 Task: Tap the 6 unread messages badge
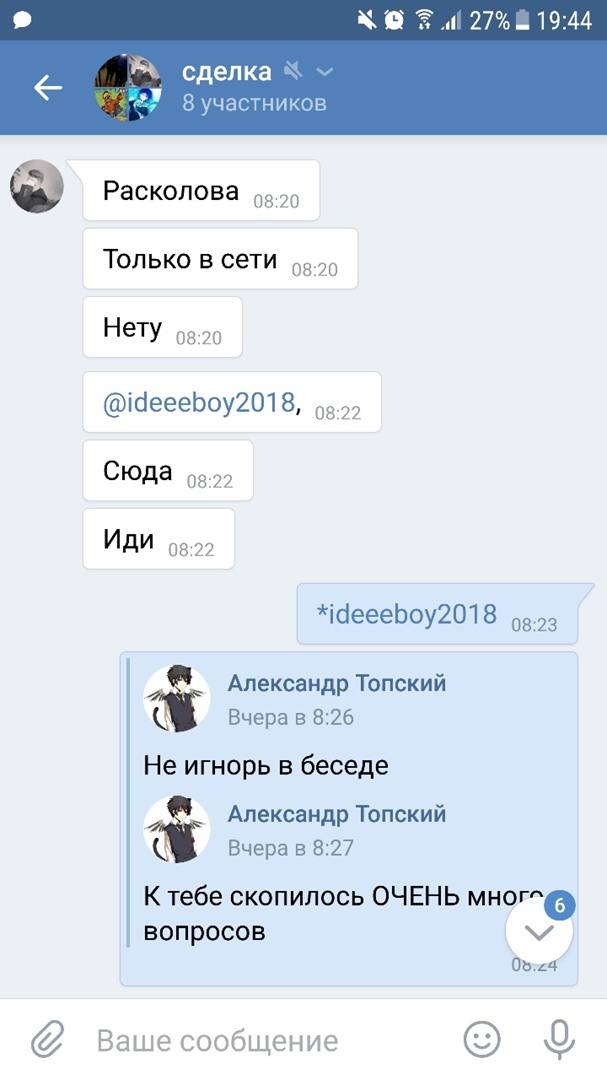point(559,905)
